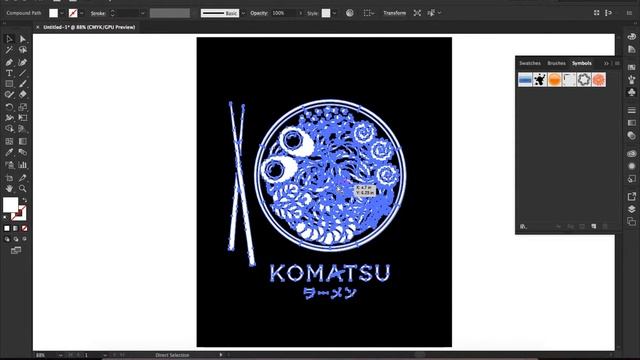This screenshot has height=360, width=640.
Task: Select the Shape Builder tool
Action: click(x=9, y=129)
